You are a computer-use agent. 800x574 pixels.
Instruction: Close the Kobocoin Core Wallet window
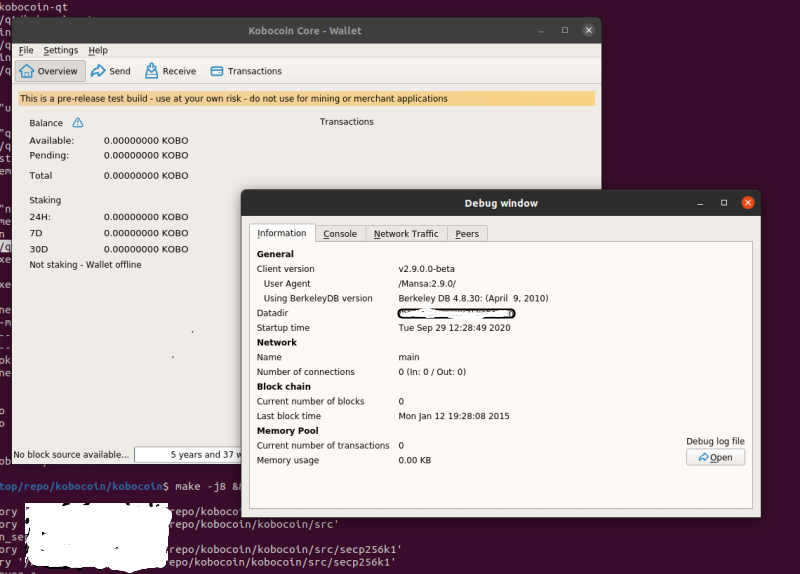[x=588, y=30]
